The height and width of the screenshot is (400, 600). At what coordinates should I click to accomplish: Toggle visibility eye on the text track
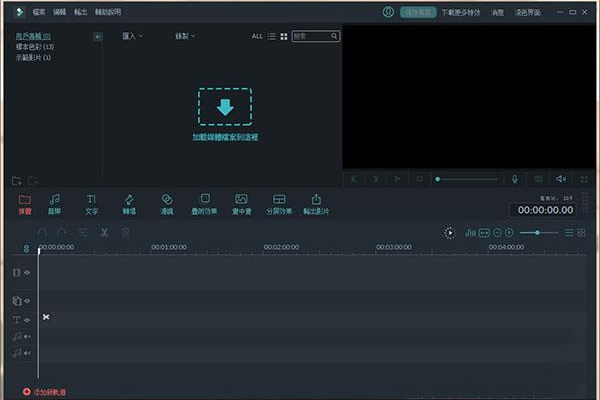27,320
